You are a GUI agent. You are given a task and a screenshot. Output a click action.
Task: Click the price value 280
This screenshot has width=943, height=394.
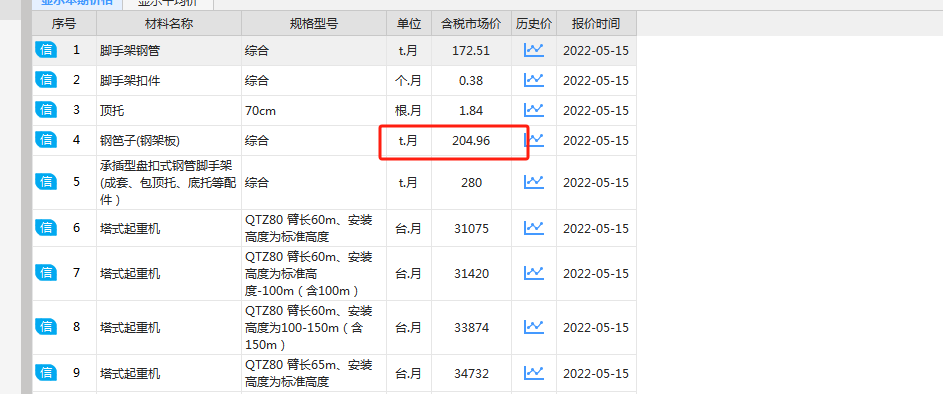click(471, 182)
